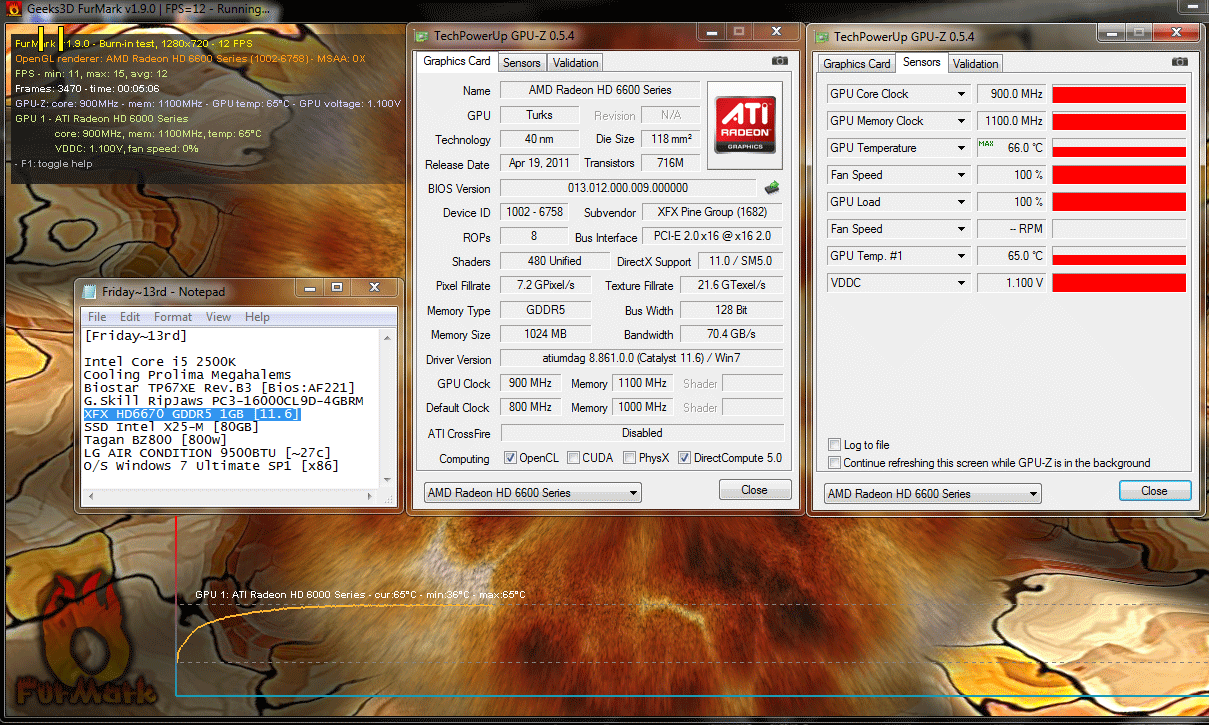Toggle the DirectCompute 5.0 checkbox
The image size is (1209, 725).
(x=685, y=458)
